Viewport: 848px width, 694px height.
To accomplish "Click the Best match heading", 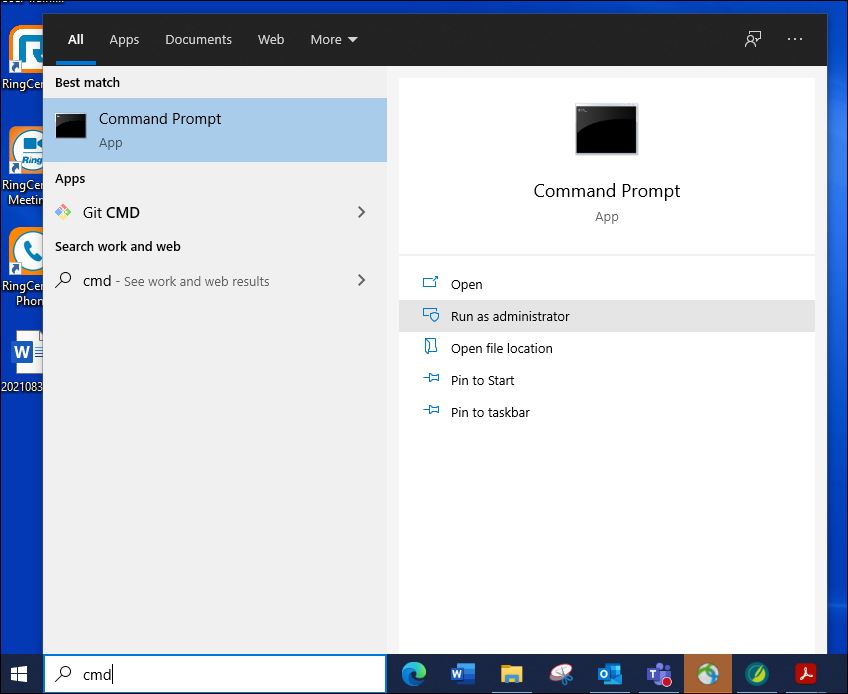I will [x=87, y=83].
